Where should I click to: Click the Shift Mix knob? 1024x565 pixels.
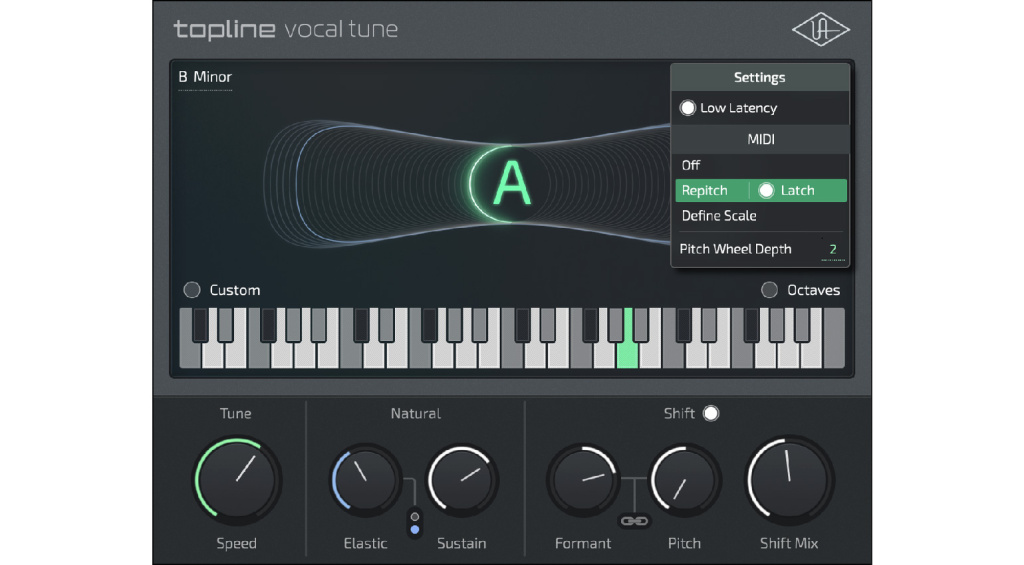tap(789, 478)
